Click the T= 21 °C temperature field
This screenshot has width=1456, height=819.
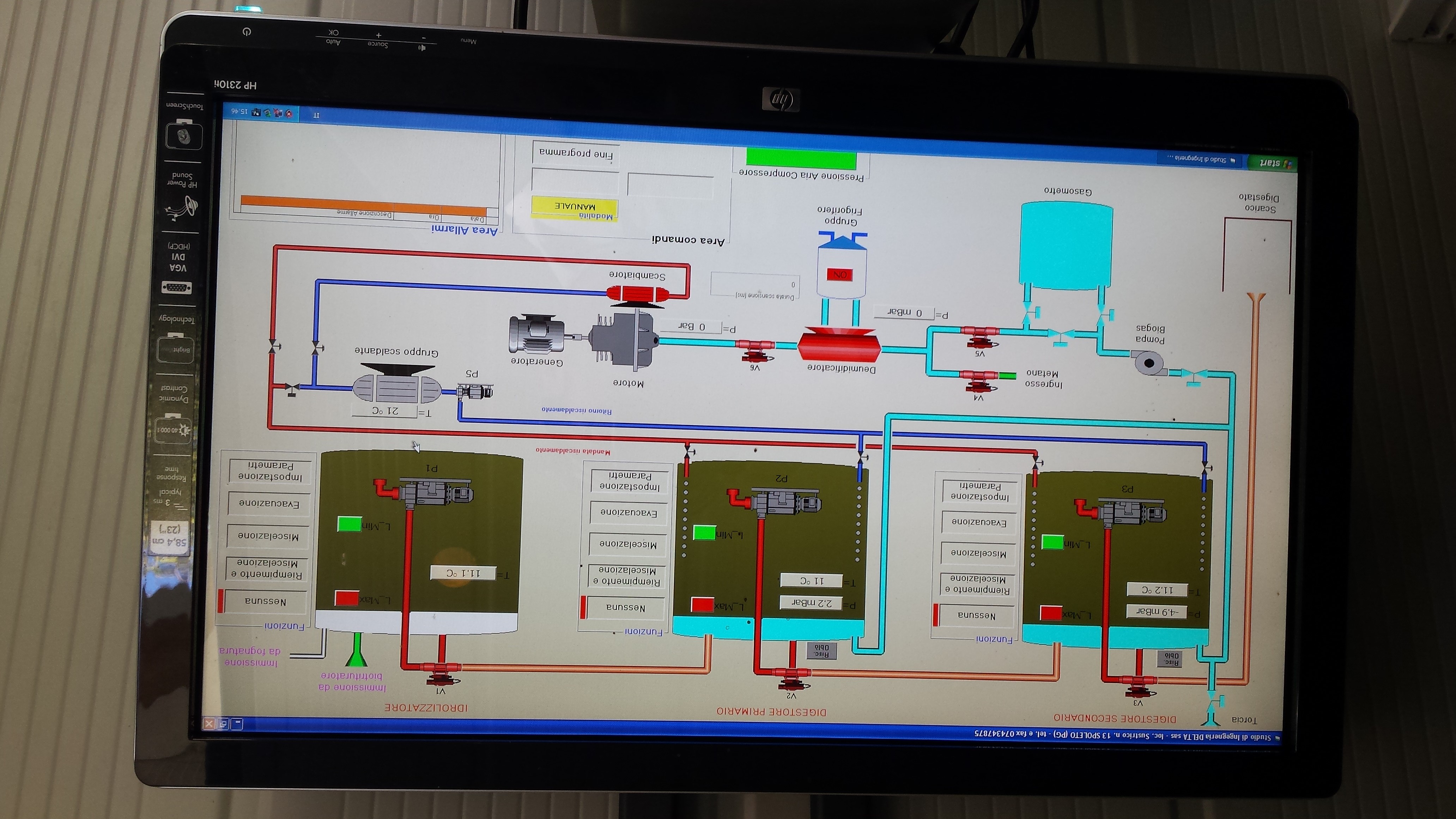[384, 410]
